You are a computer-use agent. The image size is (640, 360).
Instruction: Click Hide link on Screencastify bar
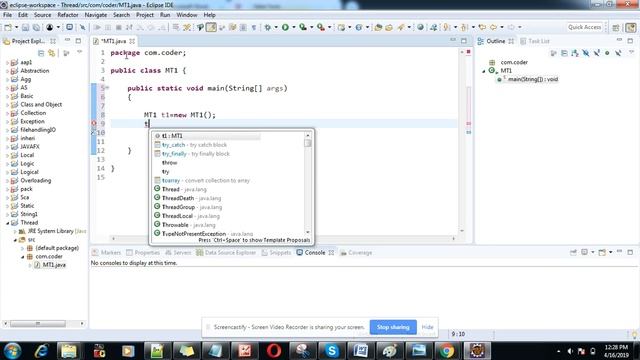coord(427,327)
